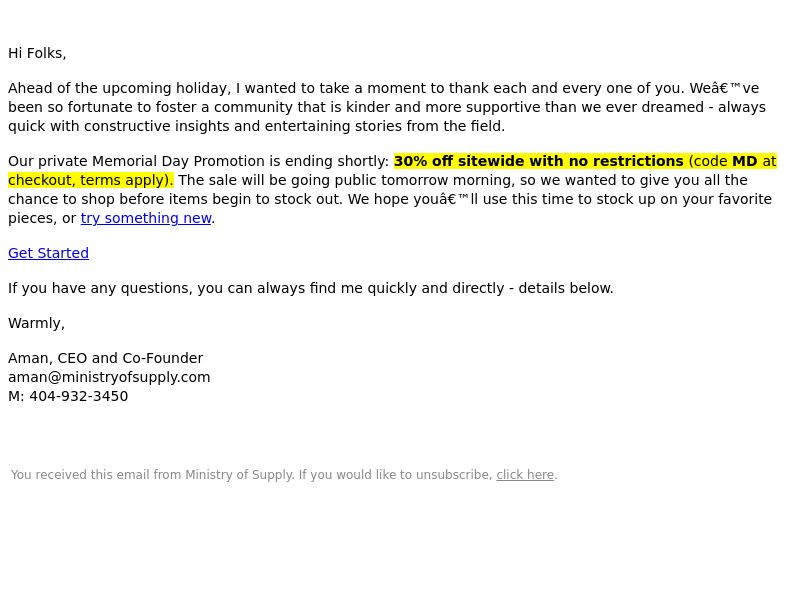Screen dimensions: 800x600
Task: Click the 'Warmly,' sign-off text
Action: tap(36, 323)
